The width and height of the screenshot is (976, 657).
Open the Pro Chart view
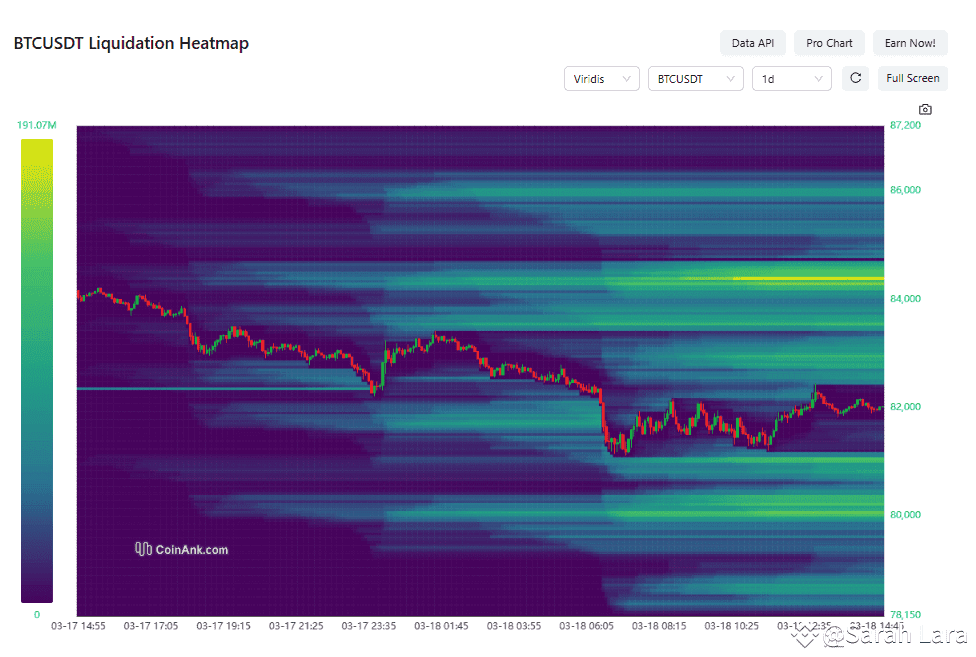point(829,42)
